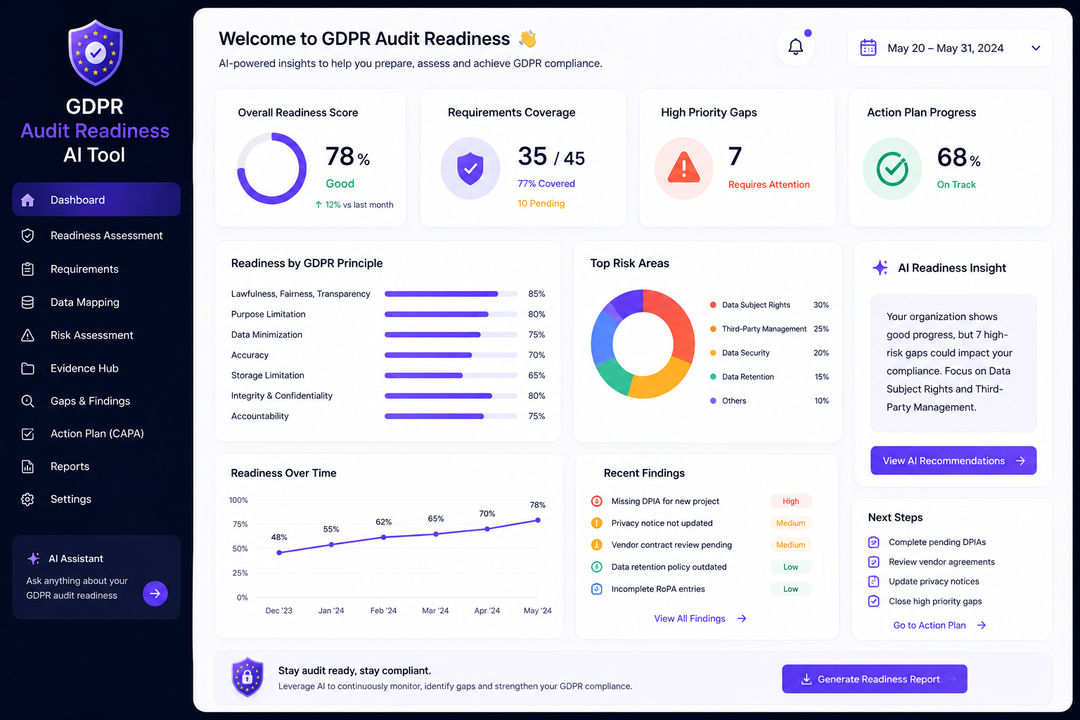
Task: Click the '77% Covered' text
Action: click(x=546, y=183)
